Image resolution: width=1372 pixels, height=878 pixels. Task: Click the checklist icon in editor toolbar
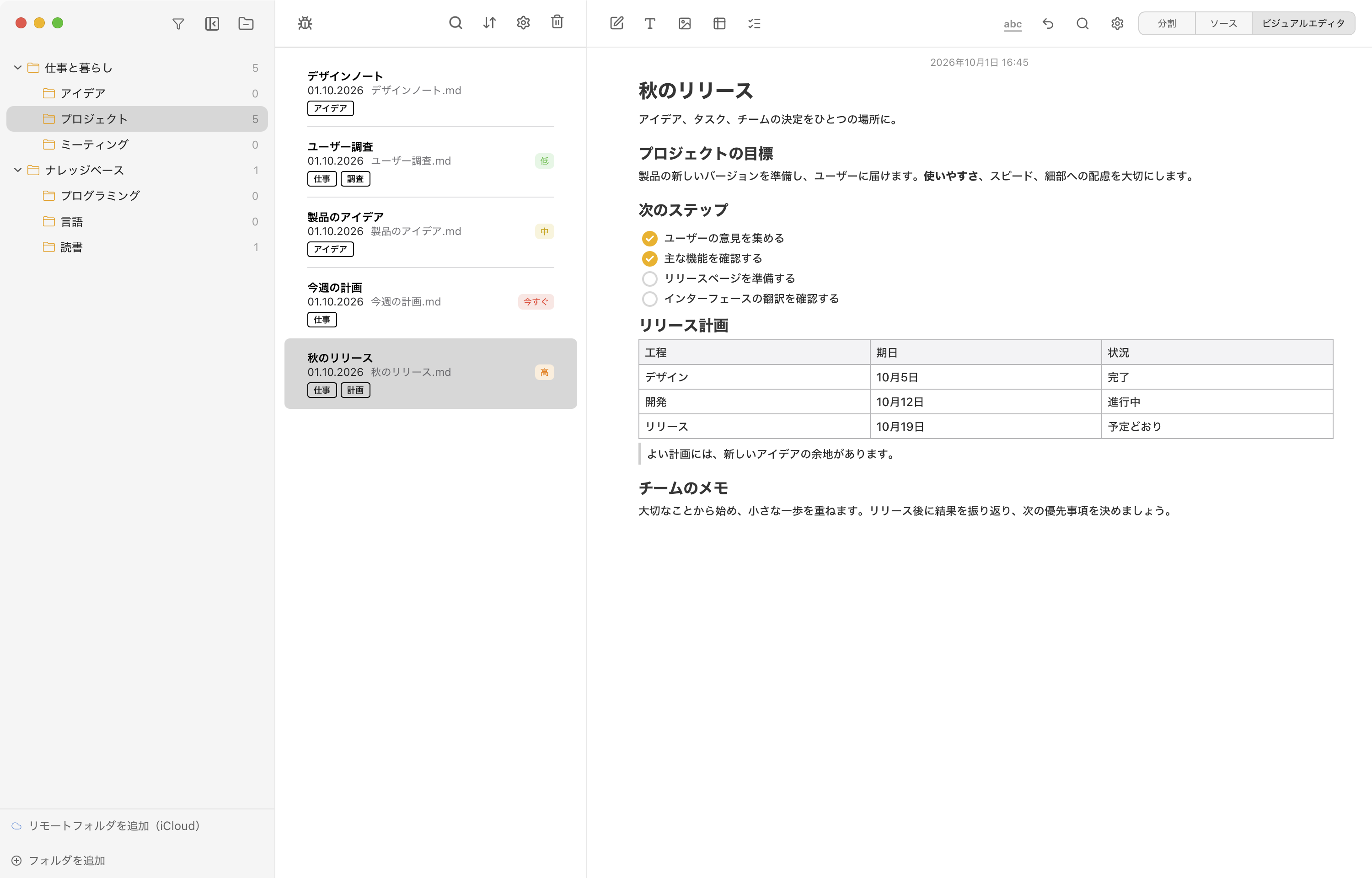click(x=754, y=23)
